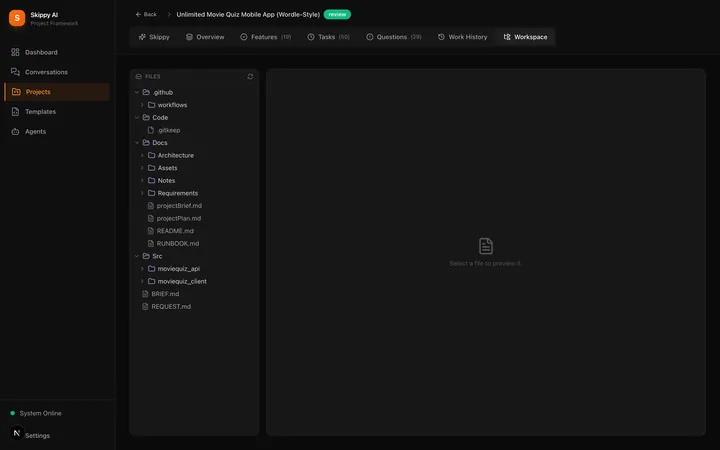The image size is (720, 450).
Task: Switch to the Questions tab
Action: point(394,37)
